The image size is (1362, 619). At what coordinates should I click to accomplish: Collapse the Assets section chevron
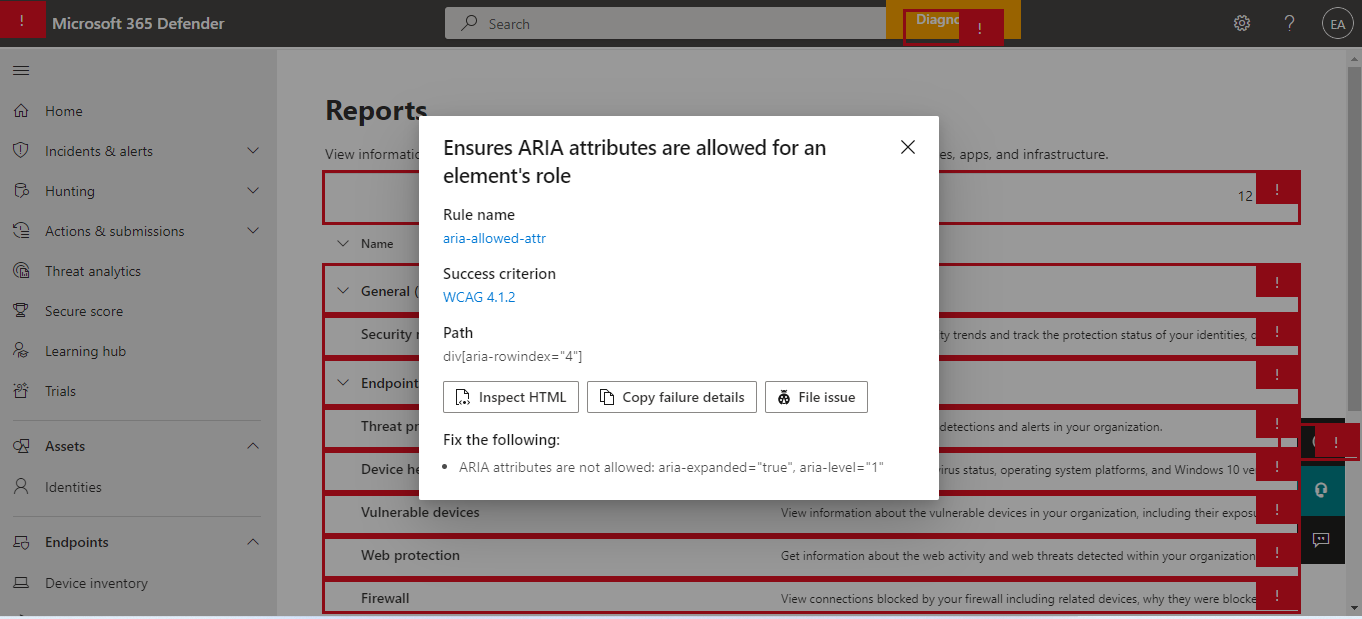point(253,446)
